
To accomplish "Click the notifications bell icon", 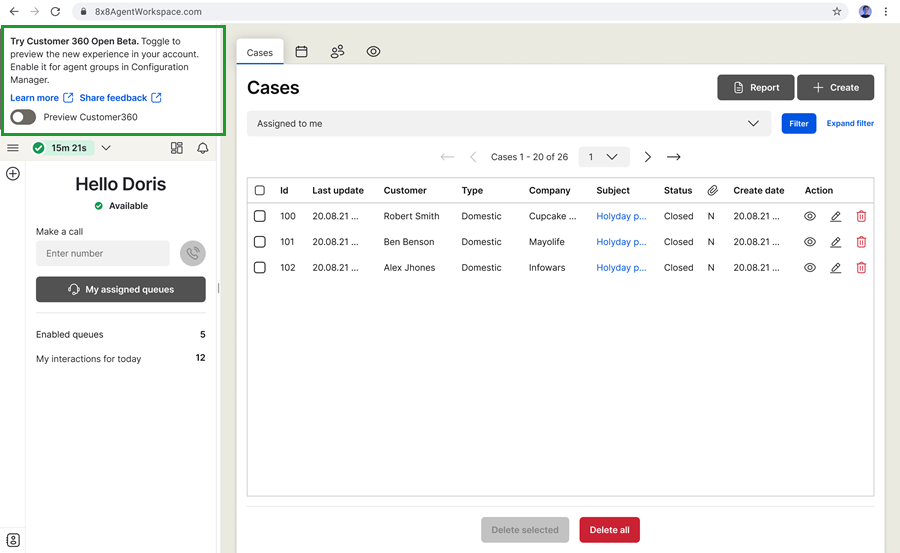I will (x=203, y=148).
